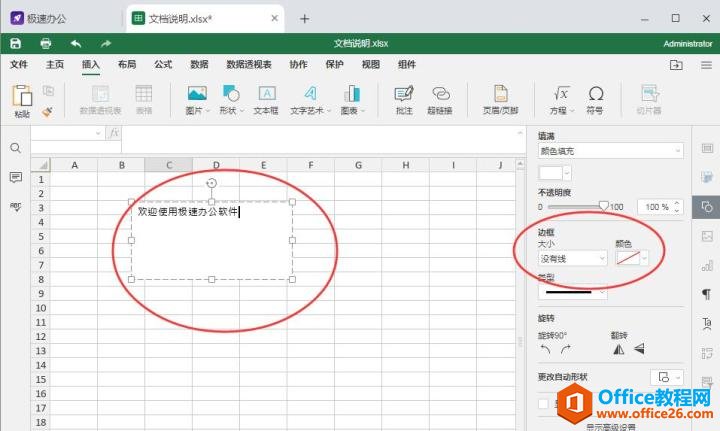This screenshot has width=720, height=431.
Task: Click the opacity slider handle
Action: pos(603,206)
